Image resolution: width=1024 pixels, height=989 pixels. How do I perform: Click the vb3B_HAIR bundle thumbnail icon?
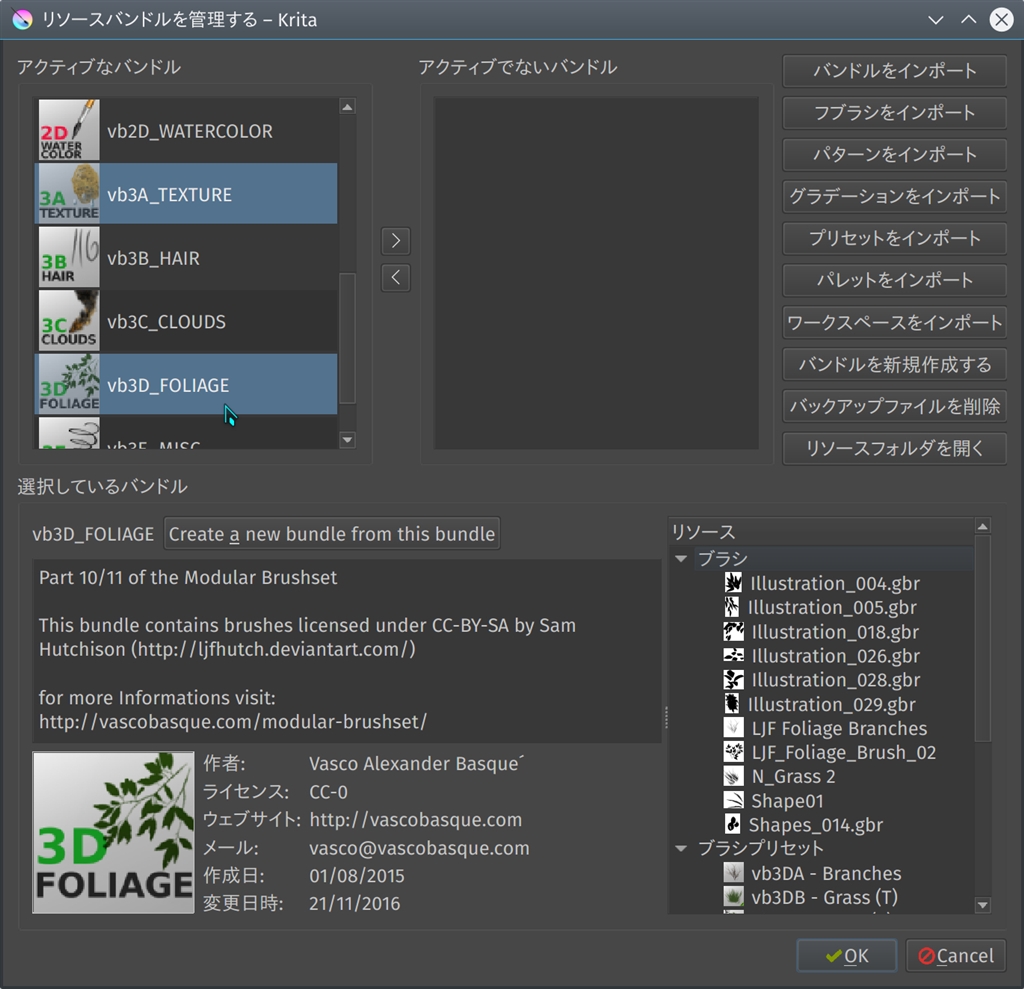point(69,257)
